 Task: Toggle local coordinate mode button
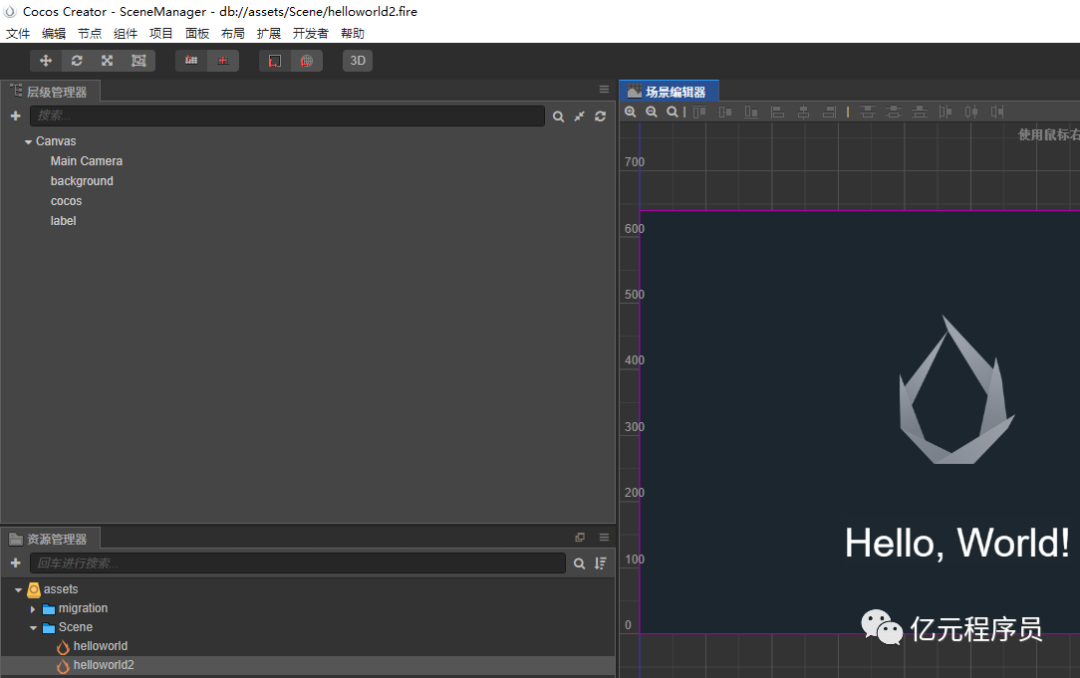point(275,61)
